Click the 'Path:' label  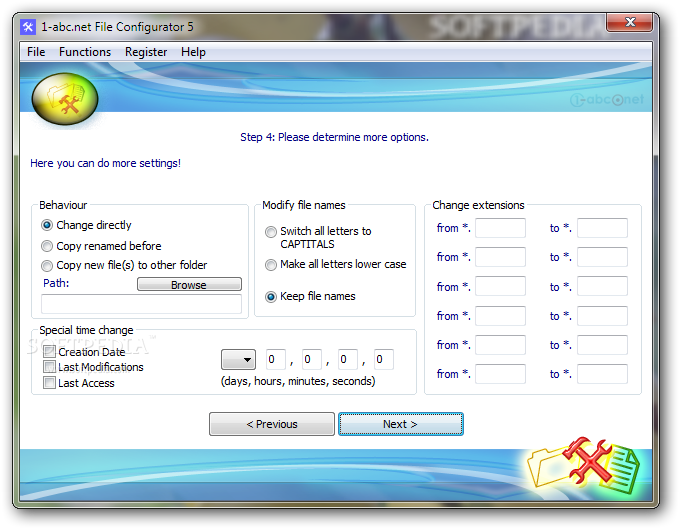[x=56, y=283]
